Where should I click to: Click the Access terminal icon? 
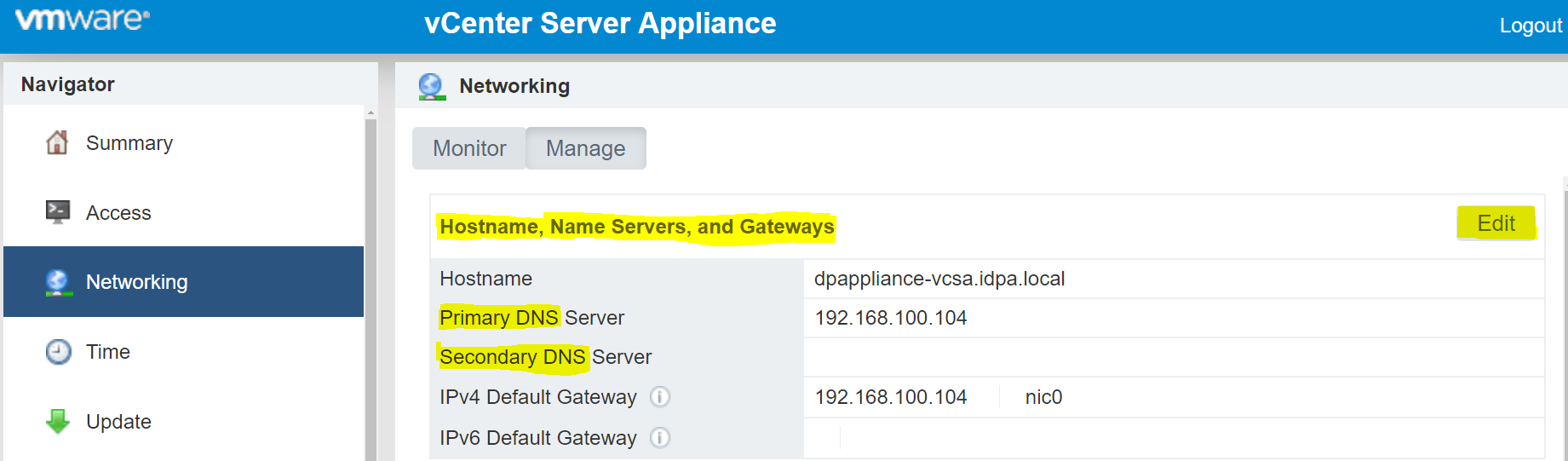(57, 211)
